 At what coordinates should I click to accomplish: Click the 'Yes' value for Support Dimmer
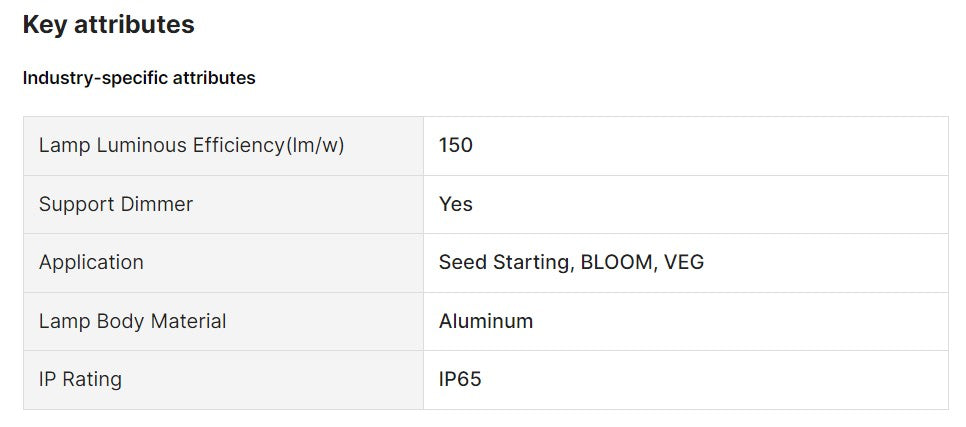456,204
